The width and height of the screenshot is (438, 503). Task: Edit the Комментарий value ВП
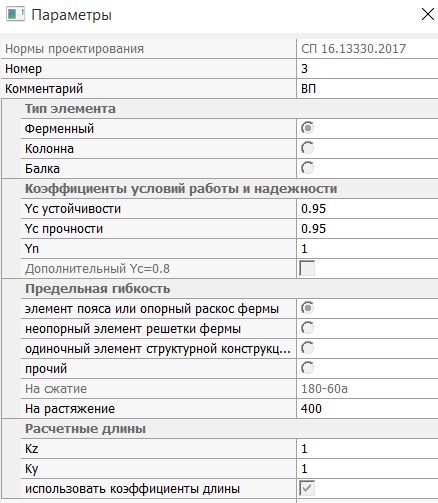tap(367, 89)
